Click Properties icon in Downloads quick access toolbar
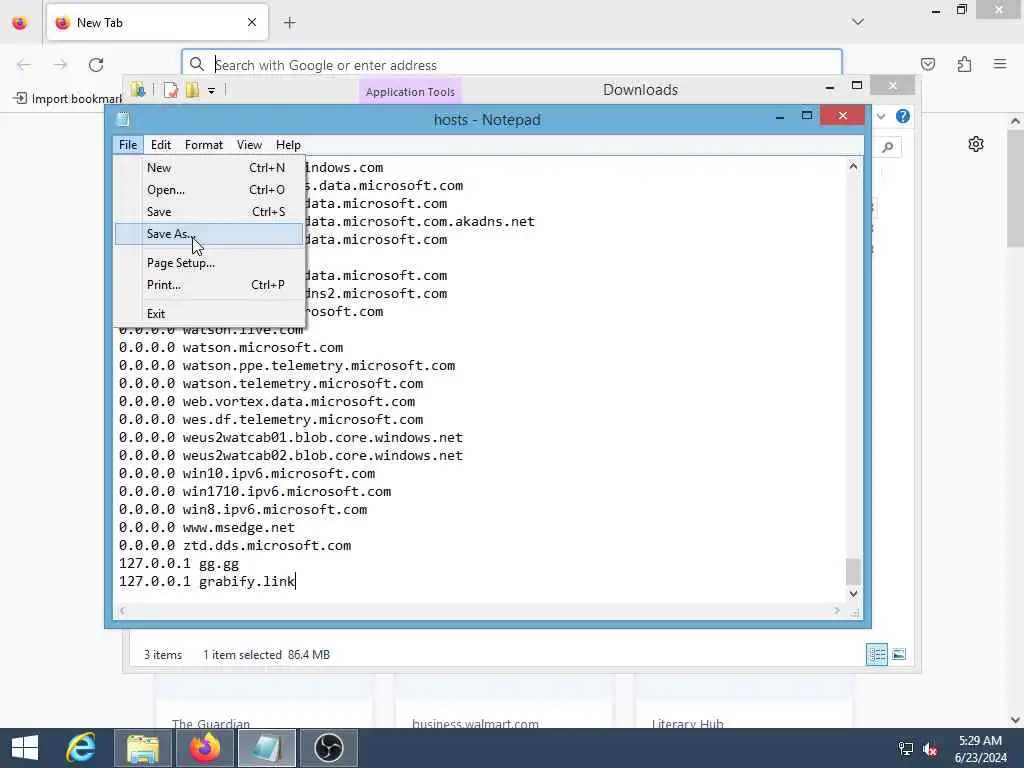 [x=170, y=90]
